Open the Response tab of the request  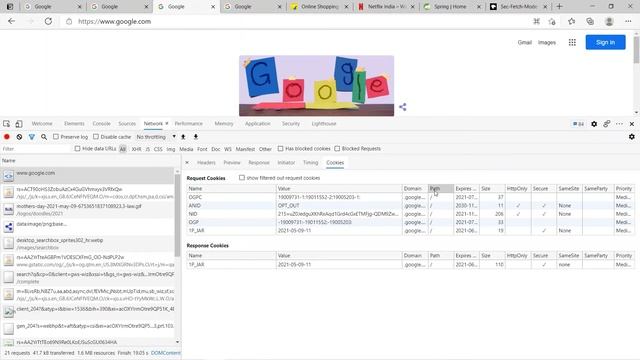[x=259, y=162]
